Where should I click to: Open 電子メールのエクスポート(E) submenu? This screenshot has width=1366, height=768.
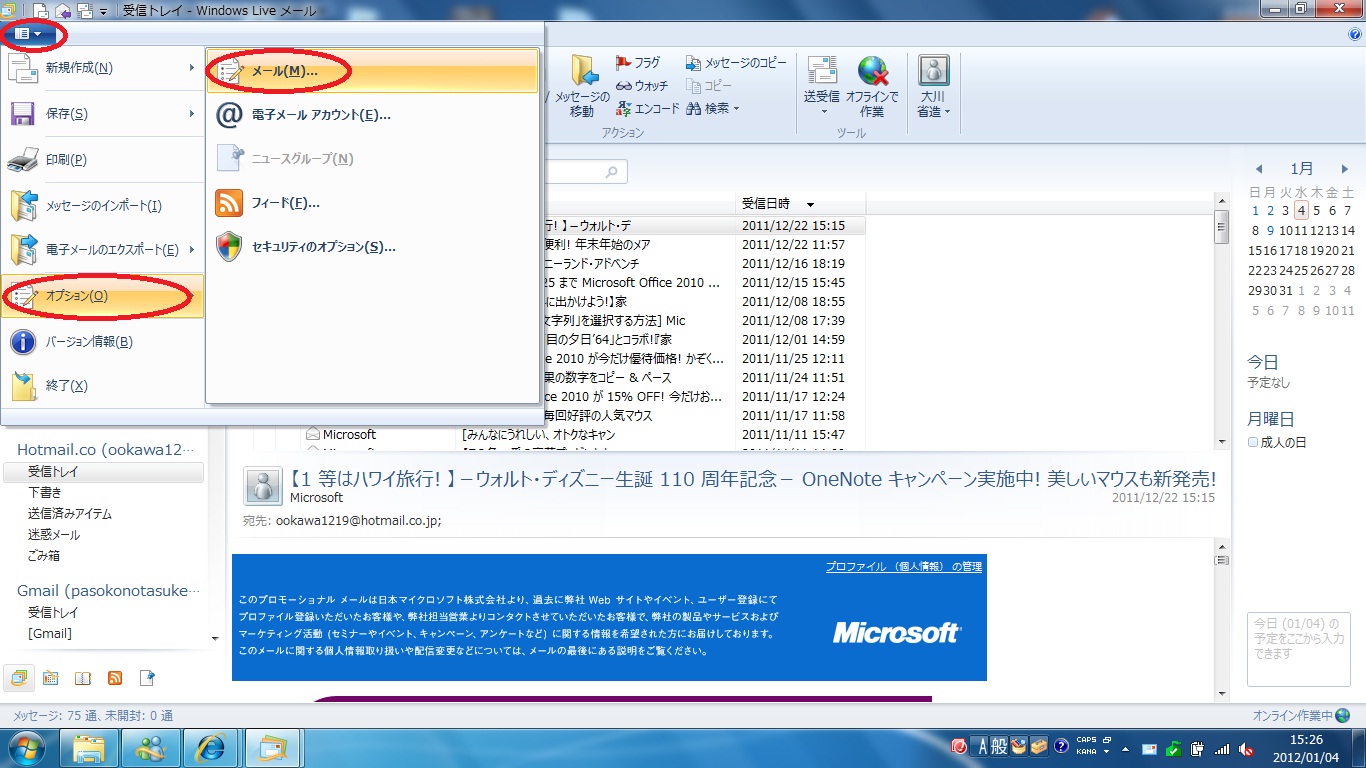coord(102,250)
